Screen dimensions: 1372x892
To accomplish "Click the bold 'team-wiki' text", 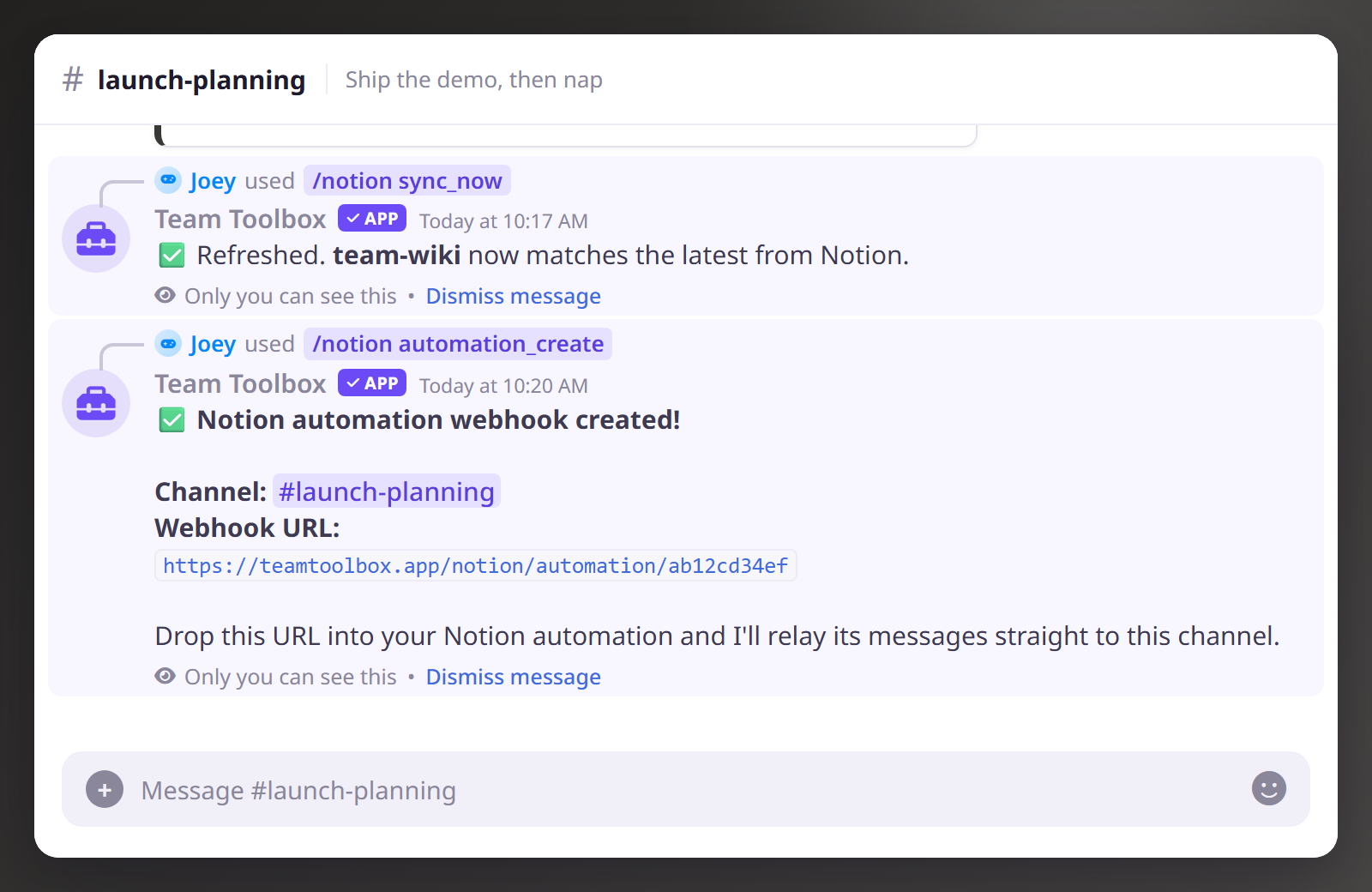I will (x=397, y=256).
